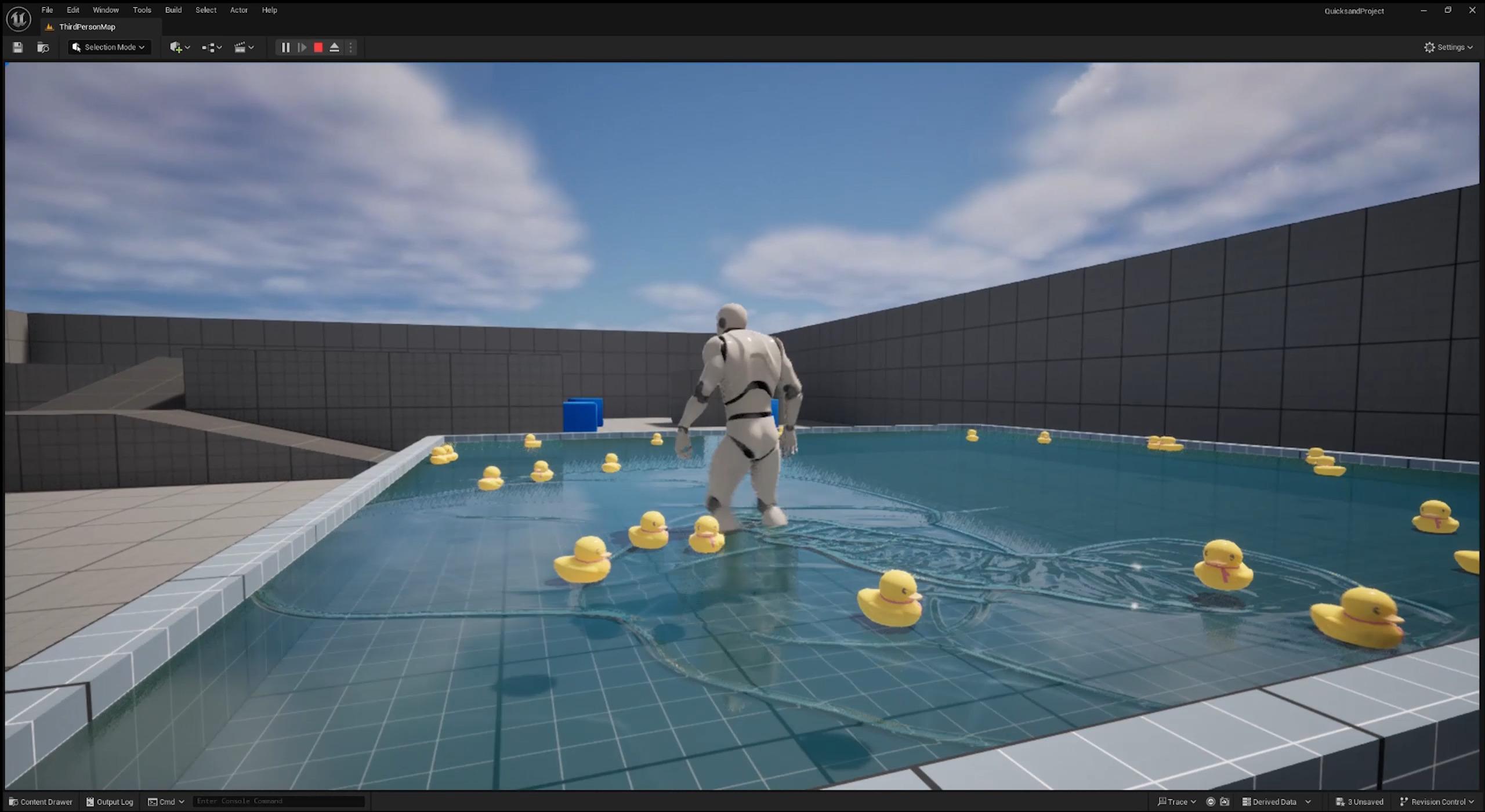Screen dimensions: 1485x812
Task: Click the Unreal Engine logo icon
Action: [x=18, y=19]
